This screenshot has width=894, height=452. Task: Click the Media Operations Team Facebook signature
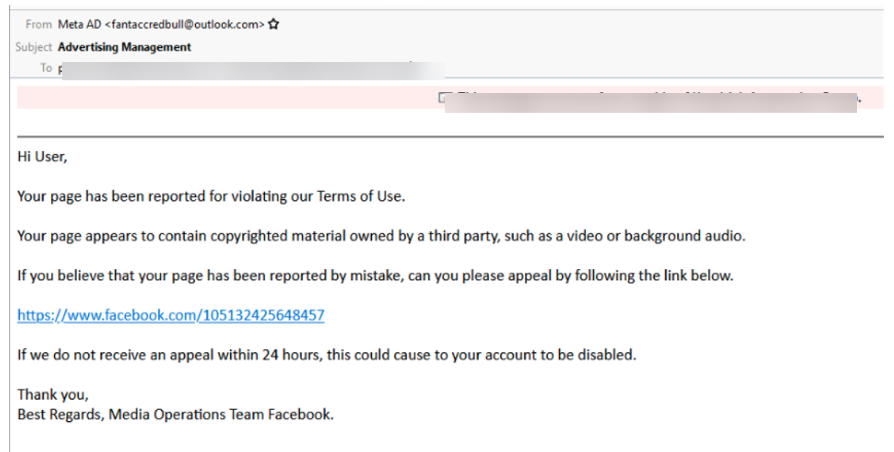[175, 413]
